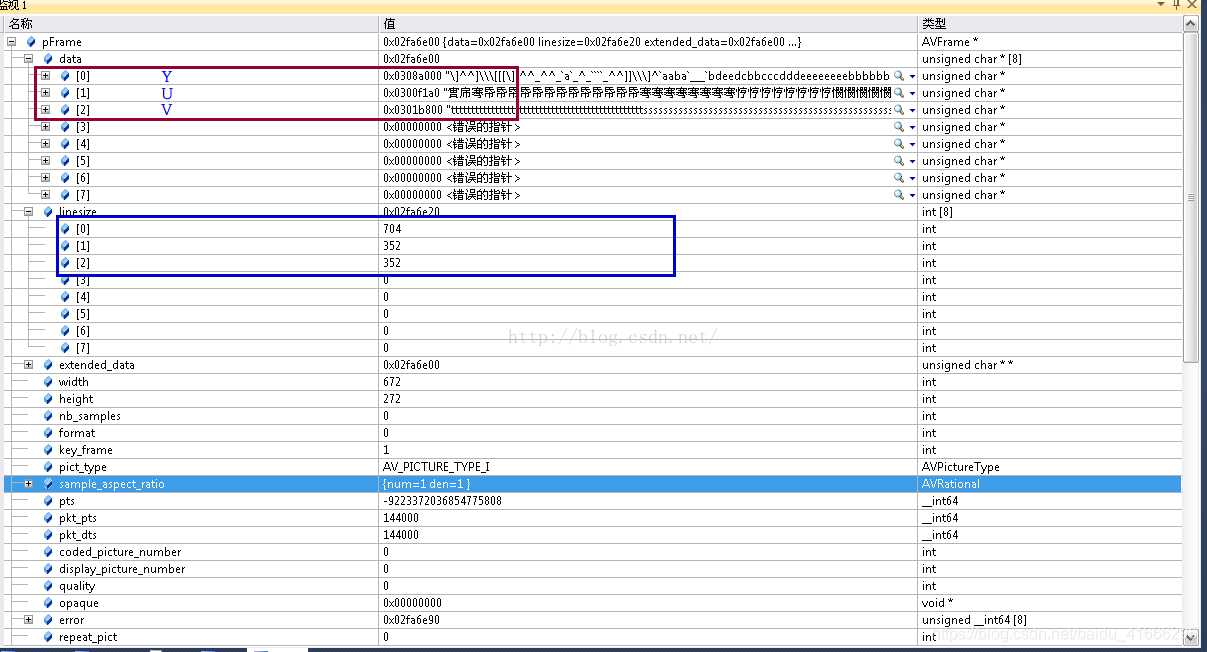This screenshot has height=652, width=1207.
Task: Select the error value 0x02fa6e90
Action: tap(411, 620)
